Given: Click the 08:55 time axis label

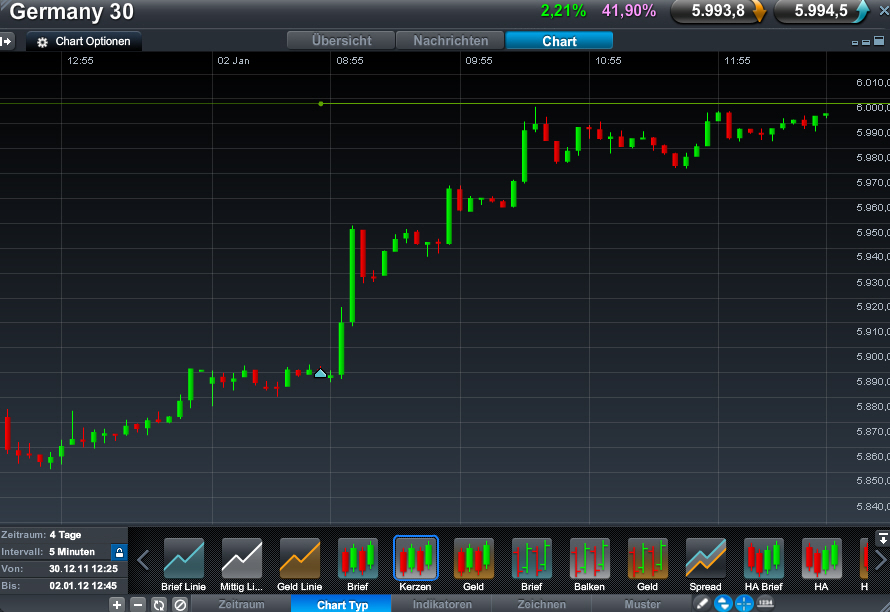Looking at the screenshot, I should click(350, 61).
